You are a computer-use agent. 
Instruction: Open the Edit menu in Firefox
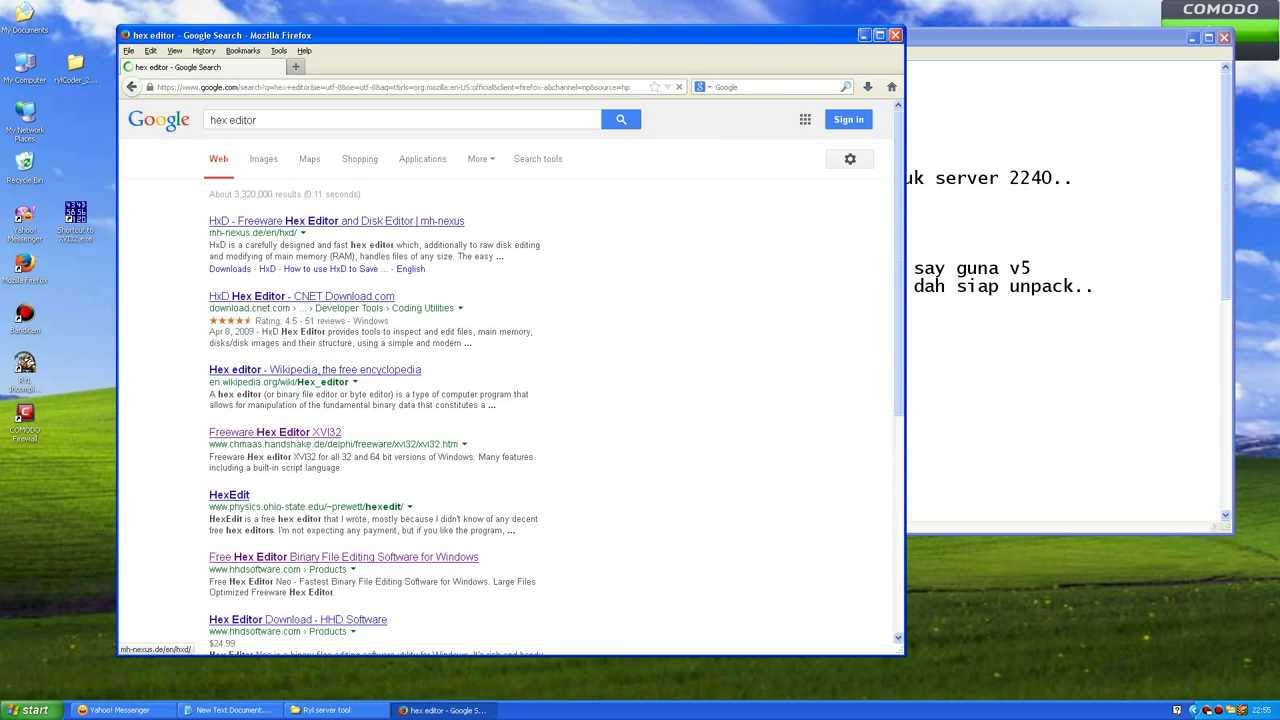(x=150, y=51)
